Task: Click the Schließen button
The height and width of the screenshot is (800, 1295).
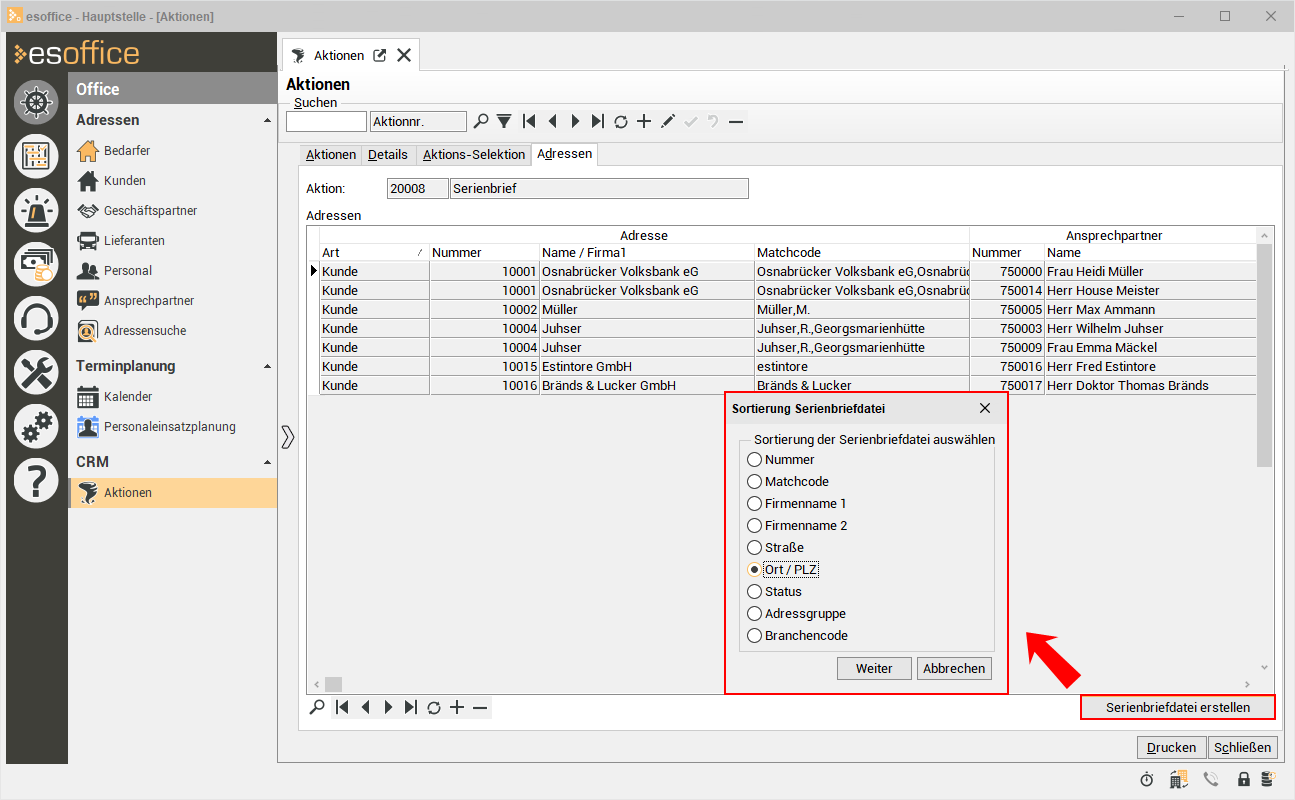Action: (x=1243, y=747)
